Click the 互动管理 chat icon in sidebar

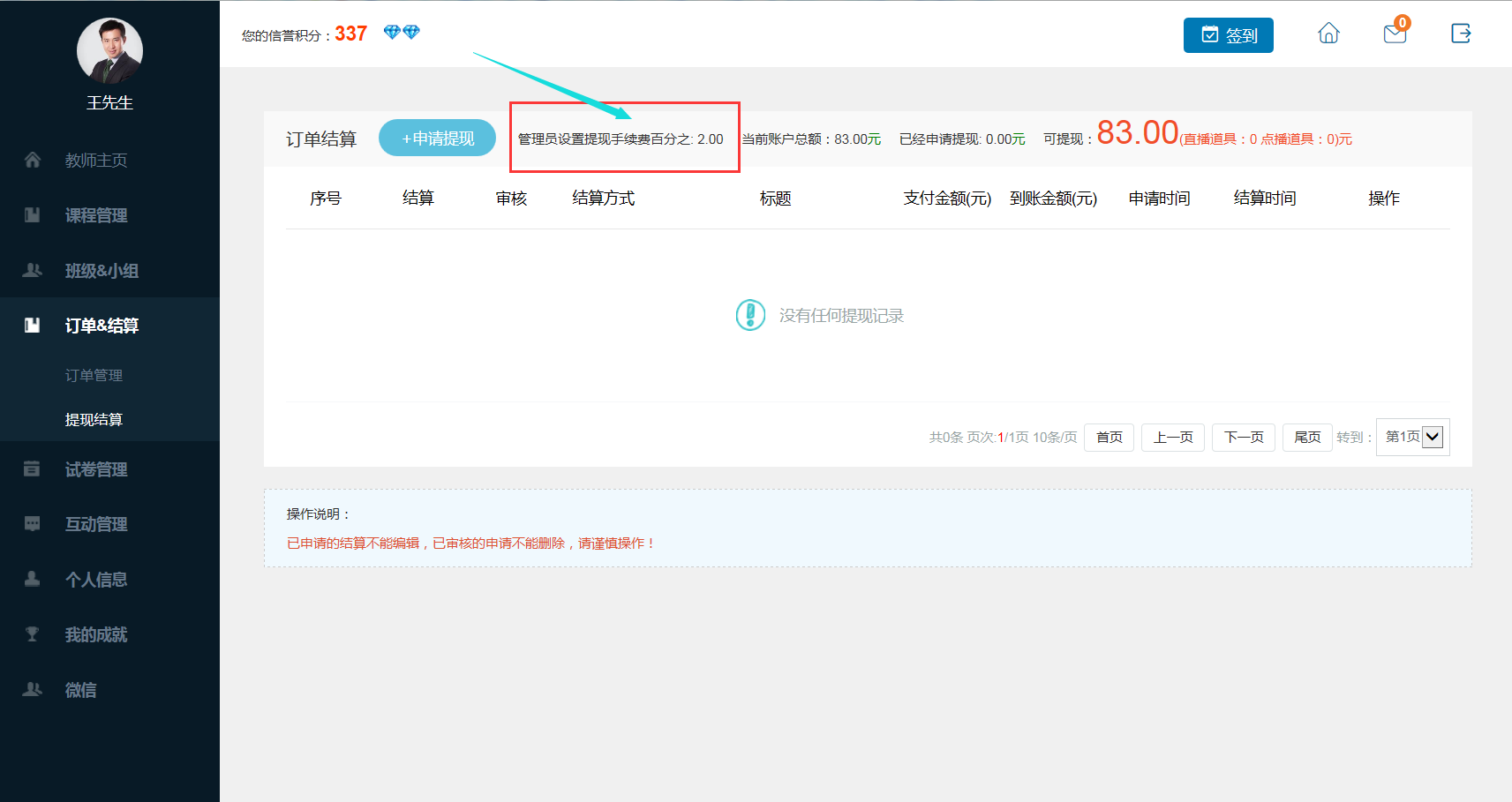[33, 524]
